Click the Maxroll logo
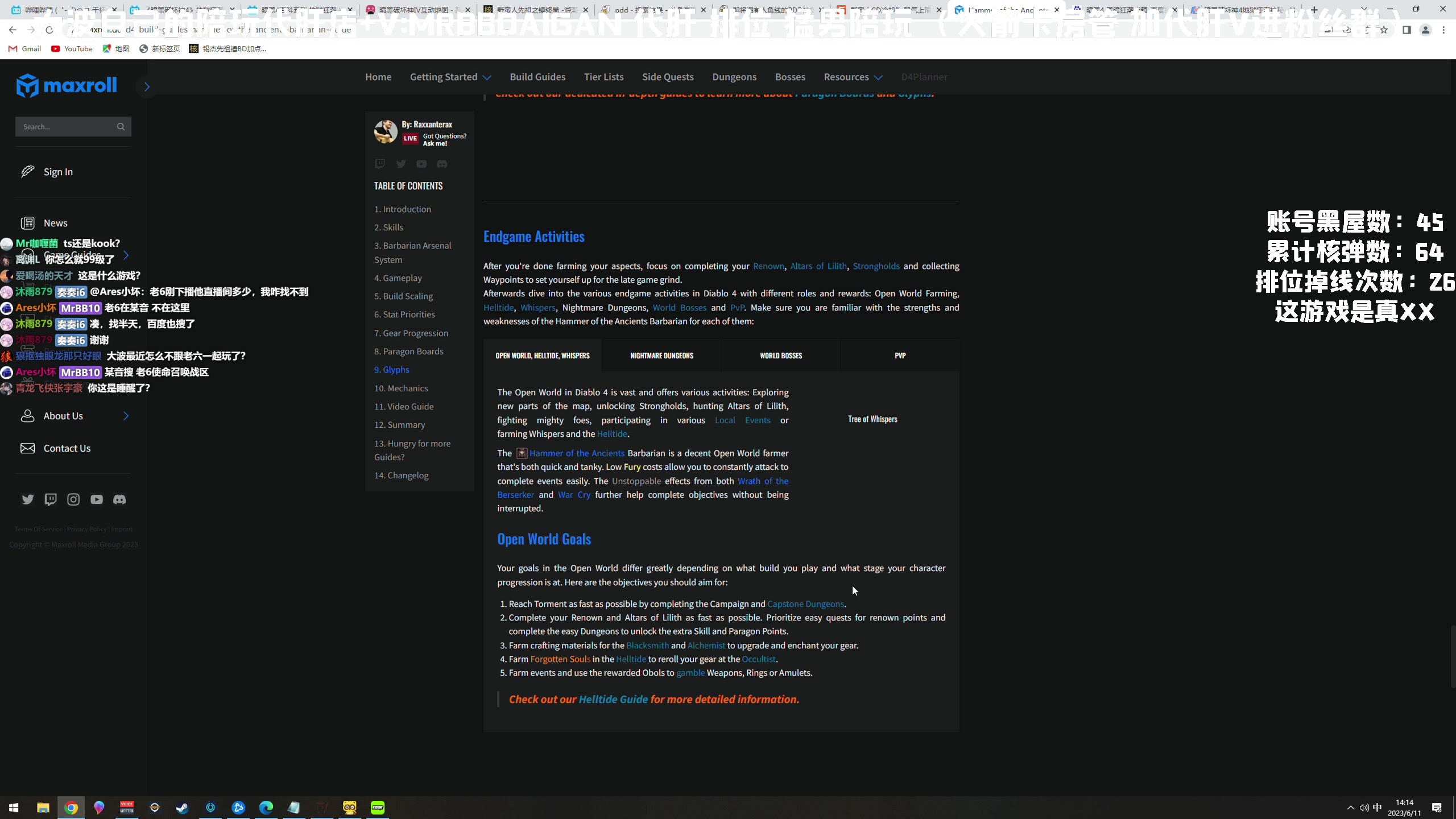This screenshot has height=819, width=1456. coord(67,85)
